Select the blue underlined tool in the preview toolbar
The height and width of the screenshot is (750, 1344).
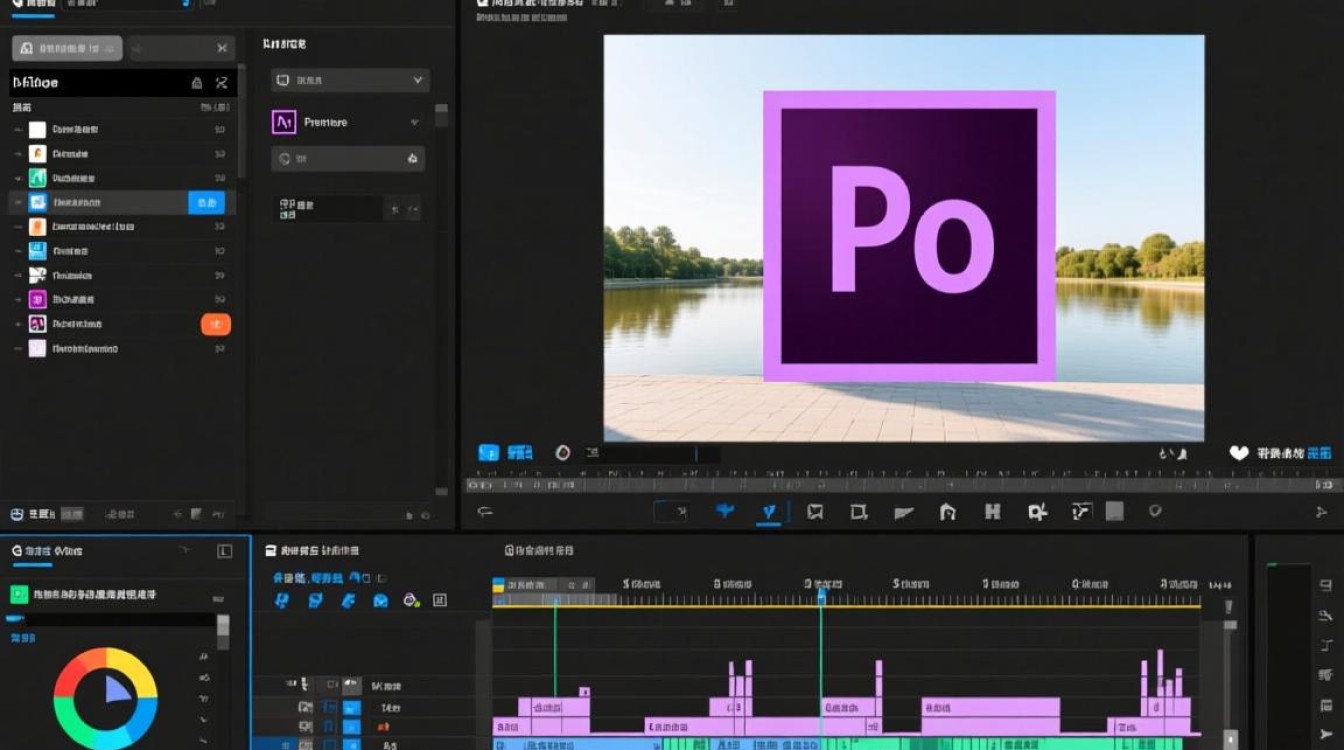coord(769,512)
